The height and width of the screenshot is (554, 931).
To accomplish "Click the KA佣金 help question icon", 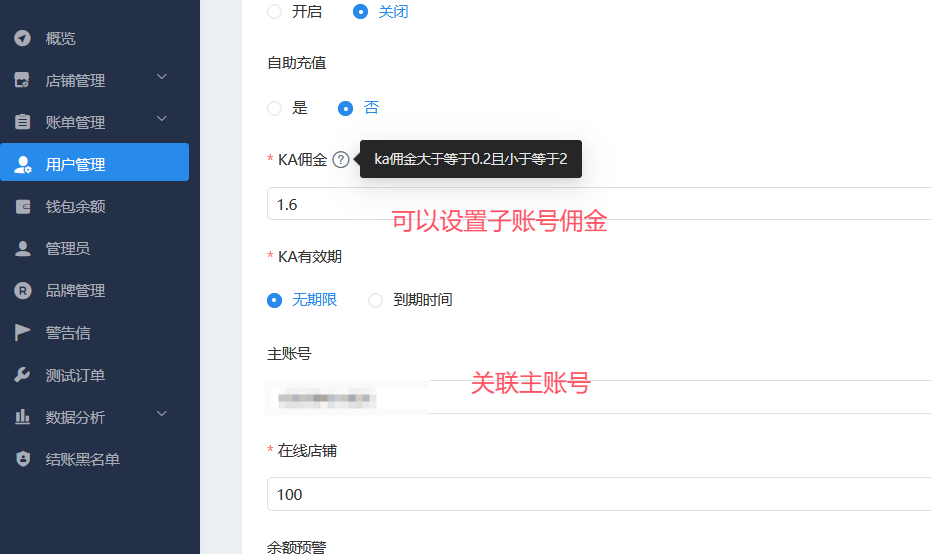I will [x=341, y=160].
